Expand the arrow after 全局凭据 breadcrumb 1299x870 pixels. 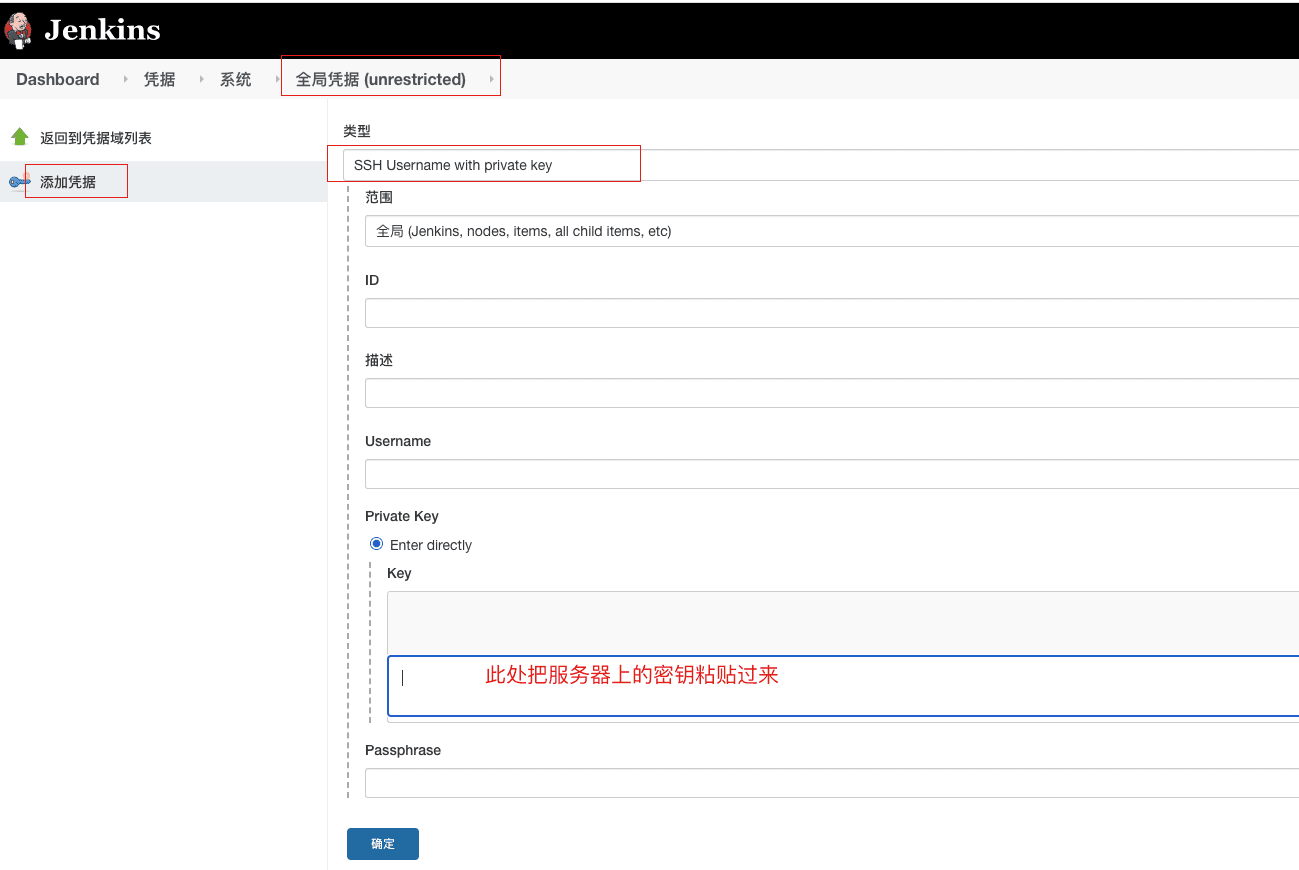(x=491, y=79)
